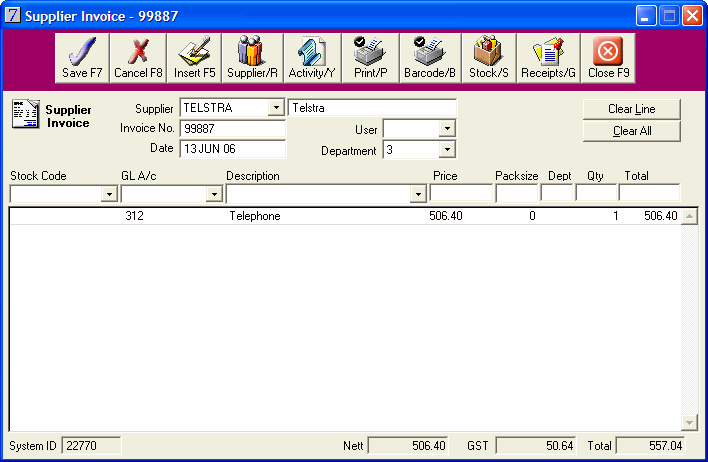Click the Dept entry field
Screen dimensions: 708x462
coord(556,193)
